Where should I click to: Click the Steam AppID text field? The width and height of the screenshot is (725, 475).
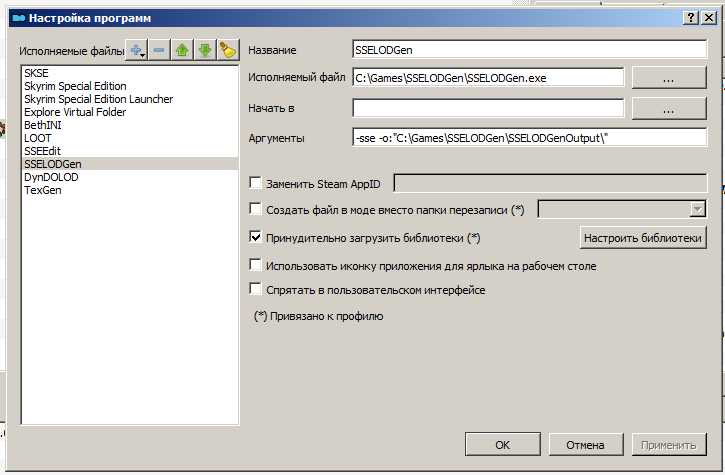tap(550, 184)
